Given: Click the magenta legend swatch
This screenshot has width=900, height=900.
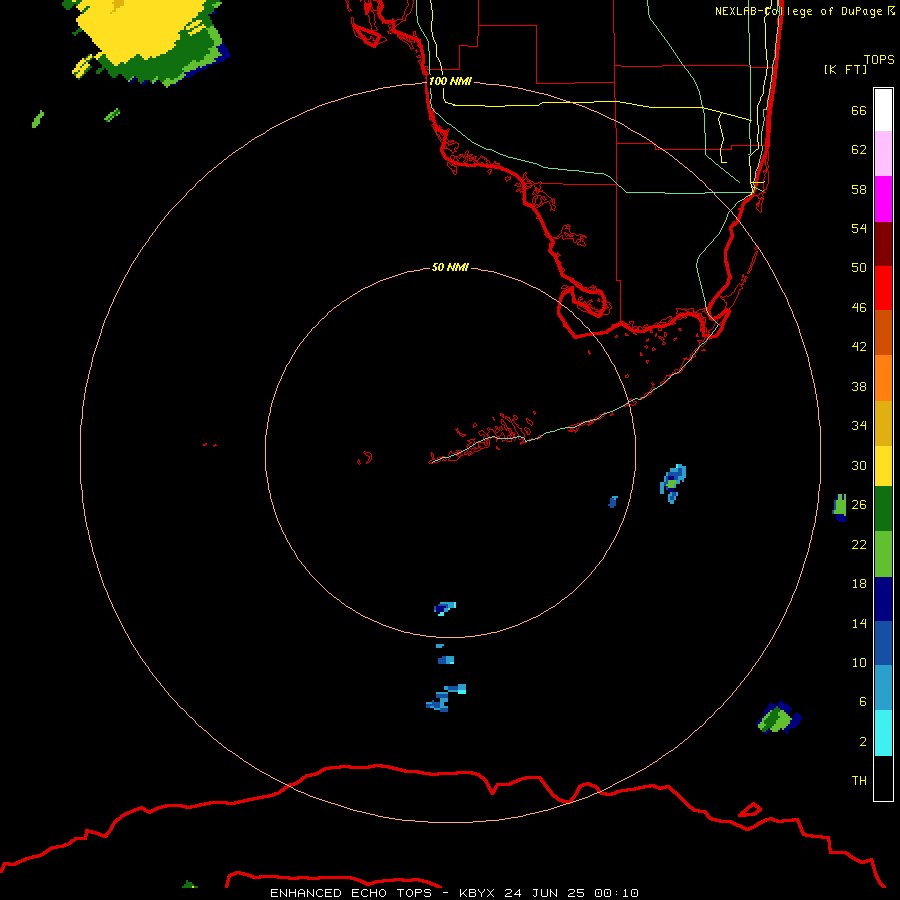Looking at the screenshot, I should pyautogui.click(x=883, y=199).
